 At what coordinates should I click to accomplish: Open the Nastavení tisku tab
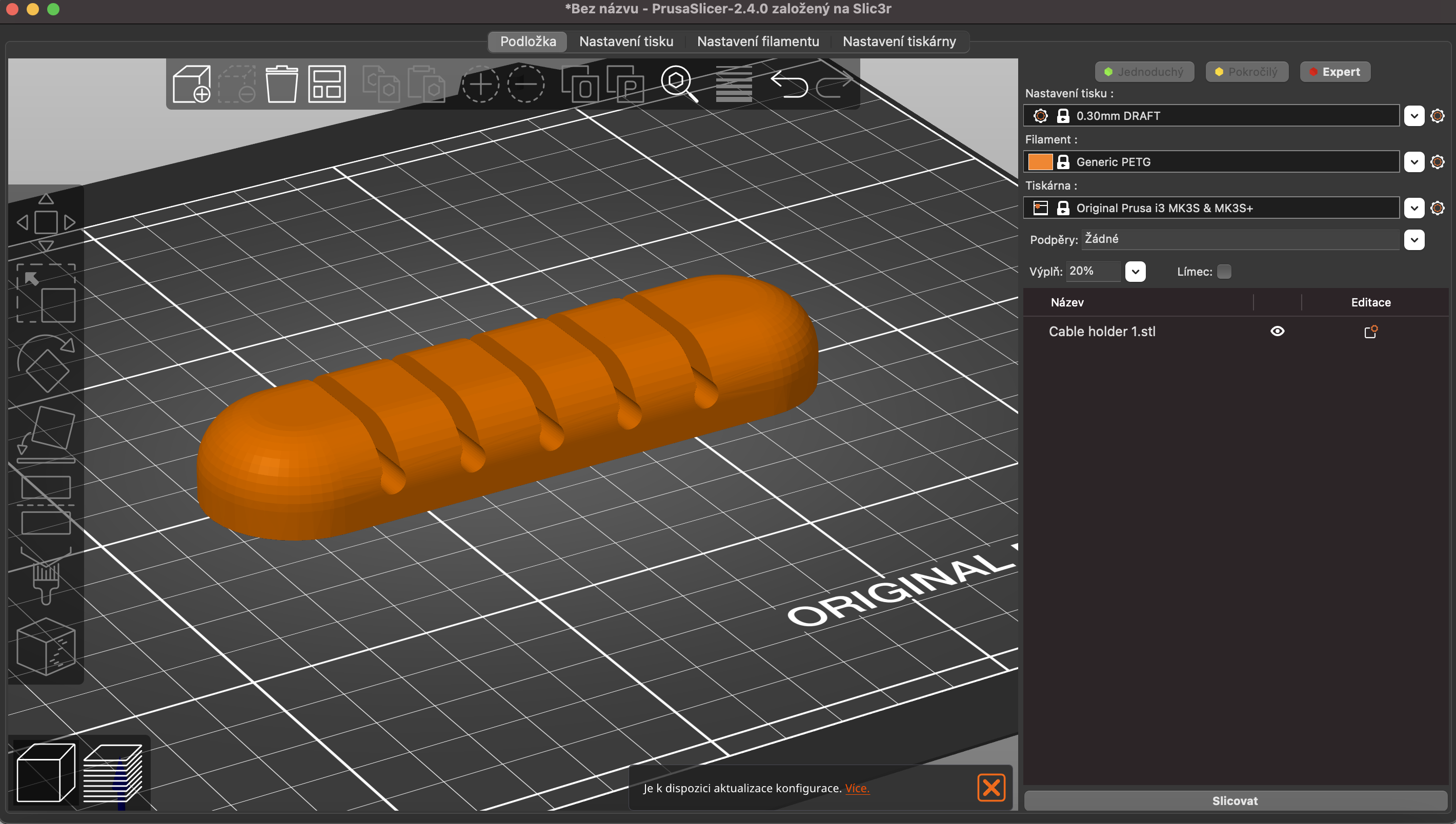tap(626, 42)
